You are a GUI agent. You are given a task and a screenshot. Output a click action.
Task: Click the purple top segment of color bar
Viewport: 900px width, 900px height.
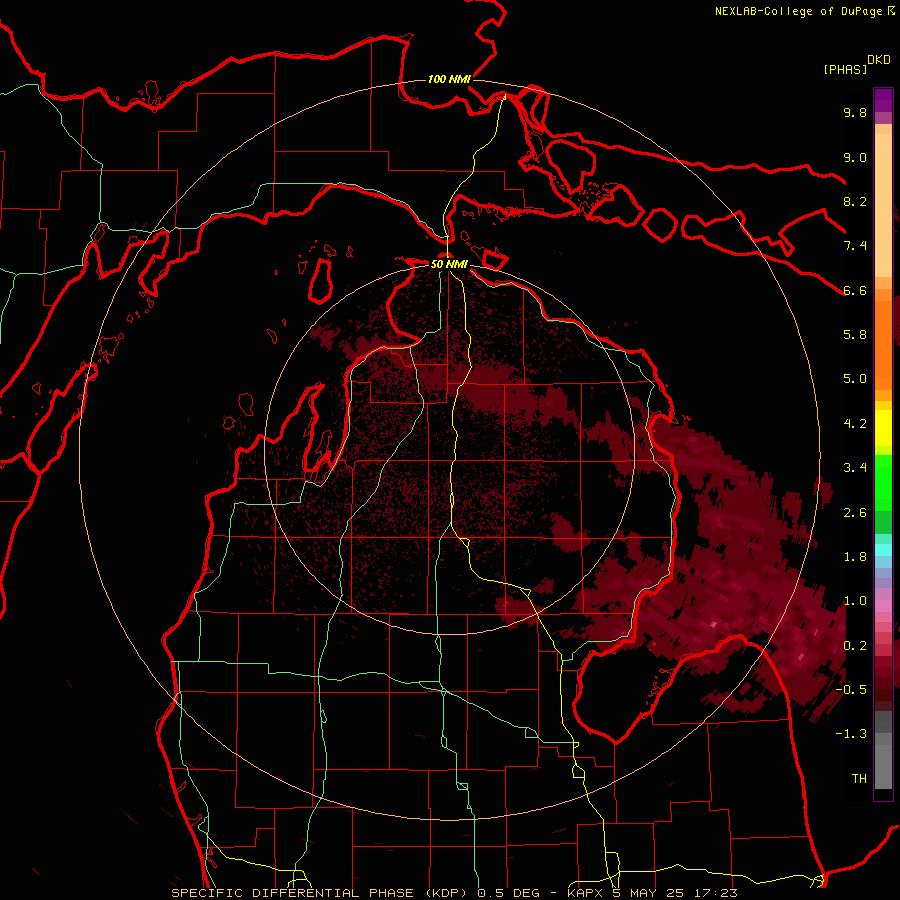[x=883, y=100]
